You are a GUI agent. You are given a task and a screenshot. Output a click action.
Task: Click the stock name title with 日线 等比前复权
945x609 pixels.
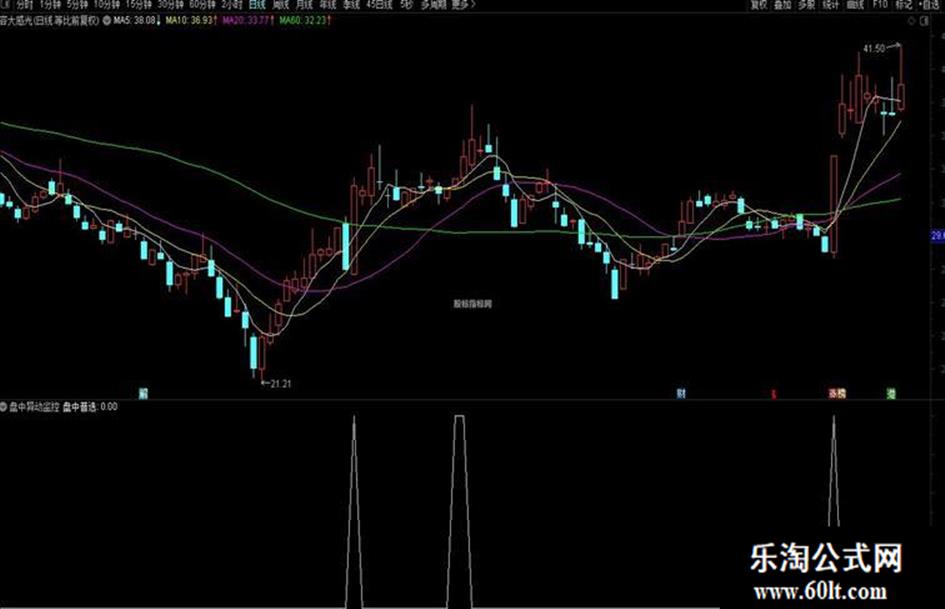[50, 21]
